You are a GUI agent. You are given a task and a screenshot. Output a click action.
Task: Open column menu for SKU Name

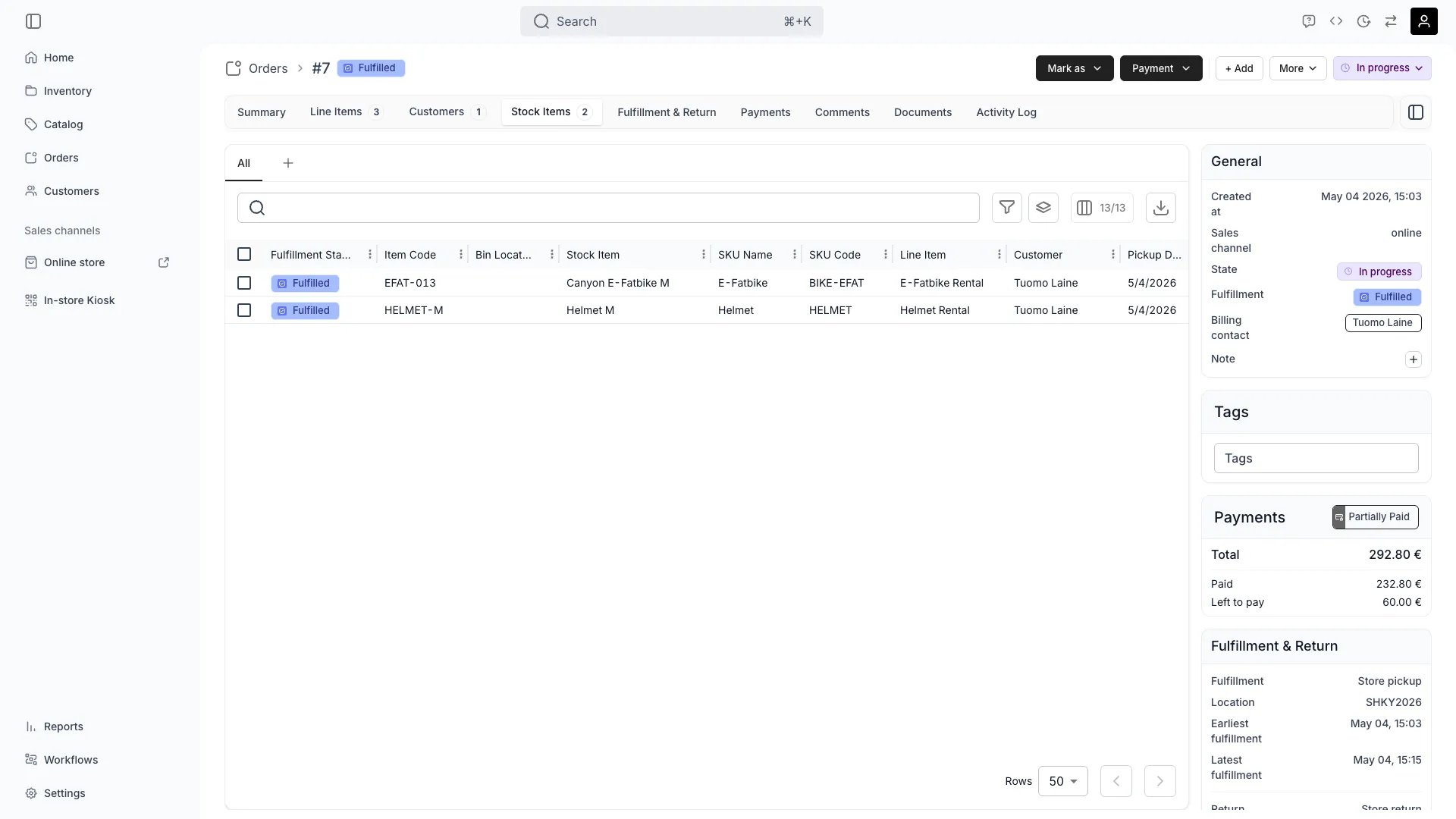click(x=795, y=255)
